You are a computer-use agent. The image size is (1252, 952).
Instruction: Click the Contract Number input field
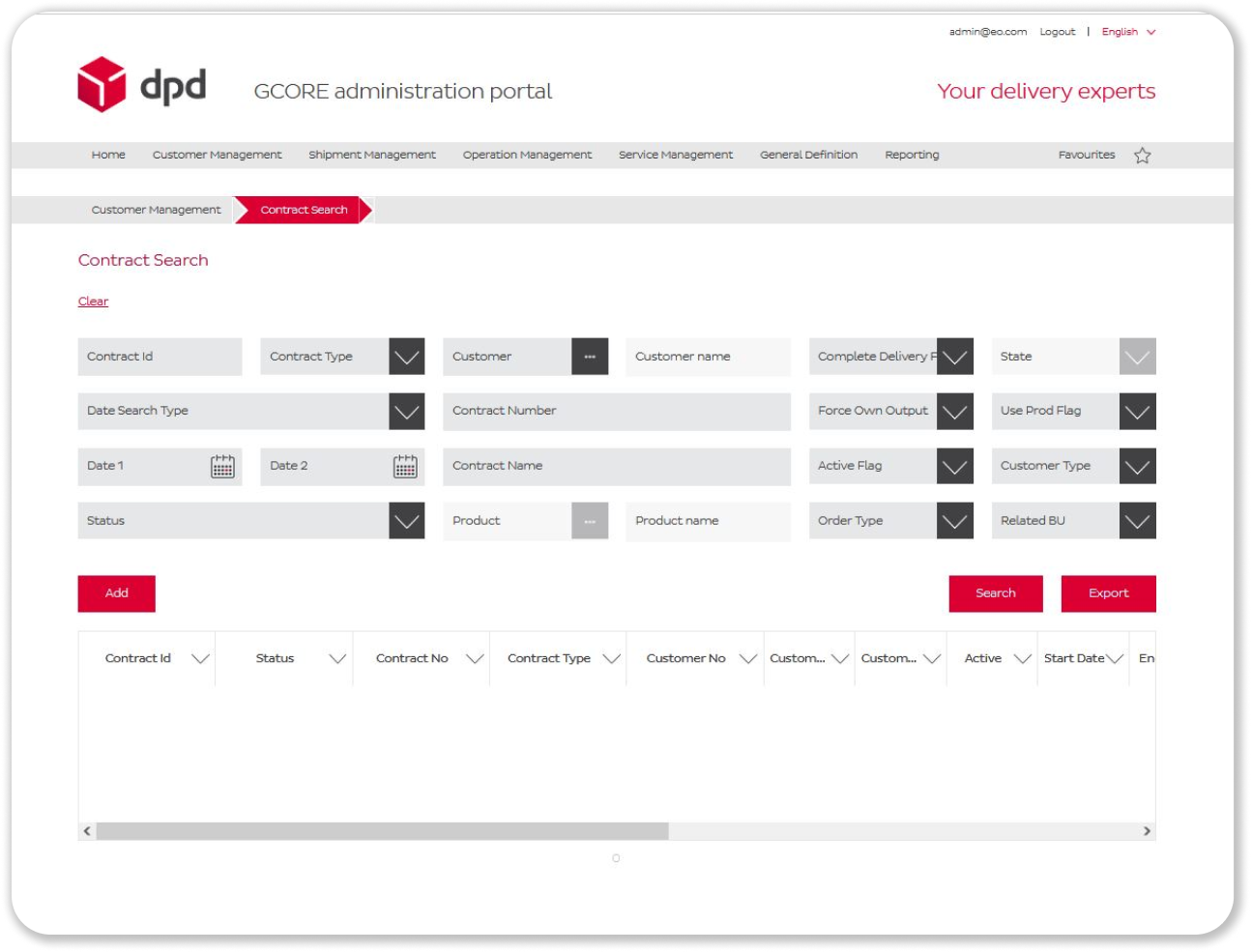click(616, 412)
